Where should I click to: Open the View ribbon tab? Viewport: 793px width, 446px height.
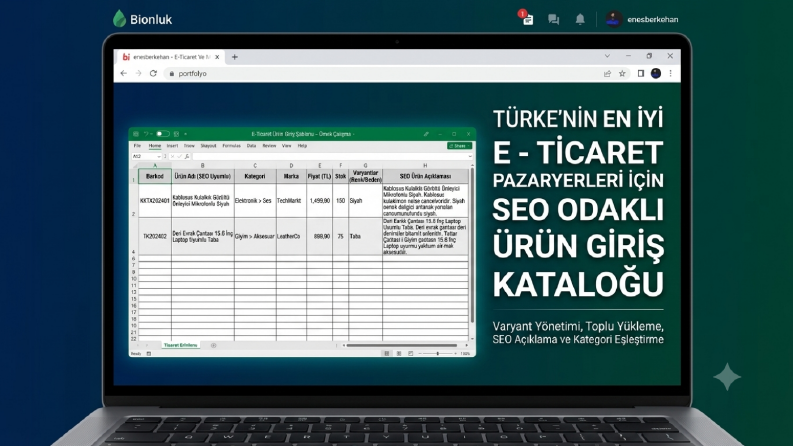286,146
